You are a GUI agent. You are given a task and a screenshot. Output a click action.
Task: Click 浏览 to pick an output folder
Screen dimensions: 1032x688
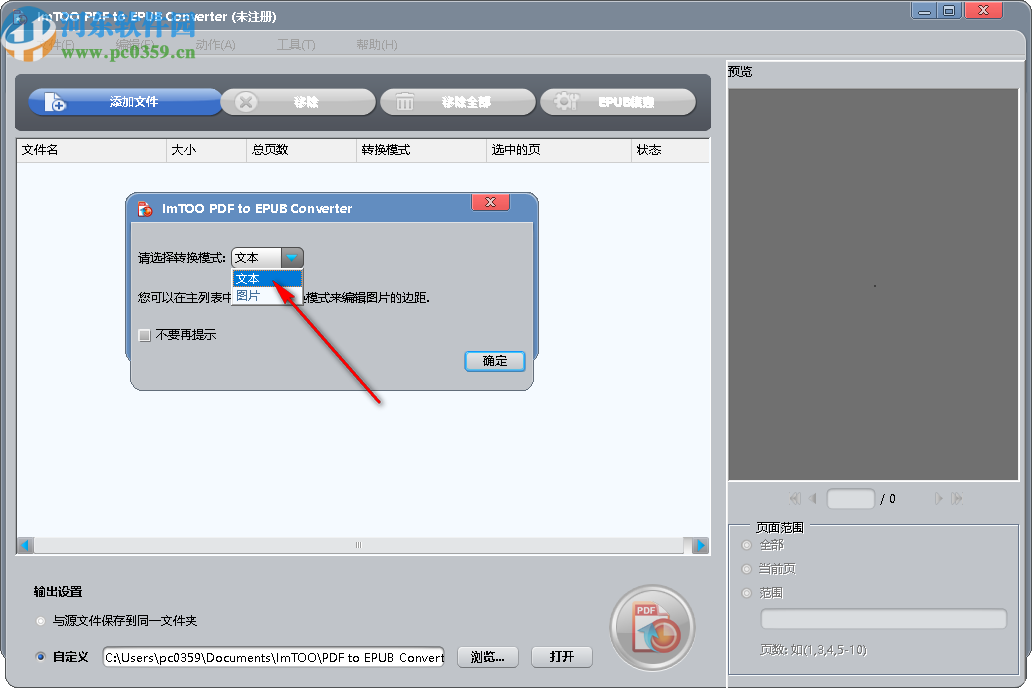(x=487, y=657)
